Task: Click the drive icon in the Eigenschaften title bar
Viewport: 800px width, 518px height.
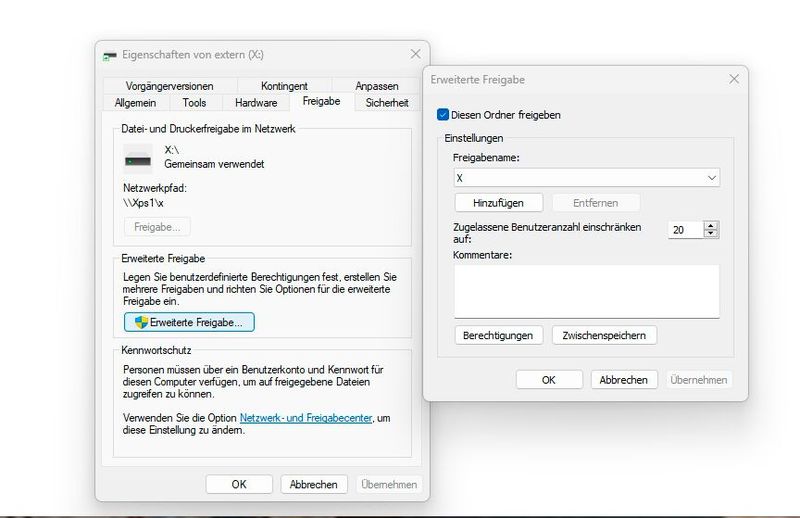Action: click(x=110, y=56)
